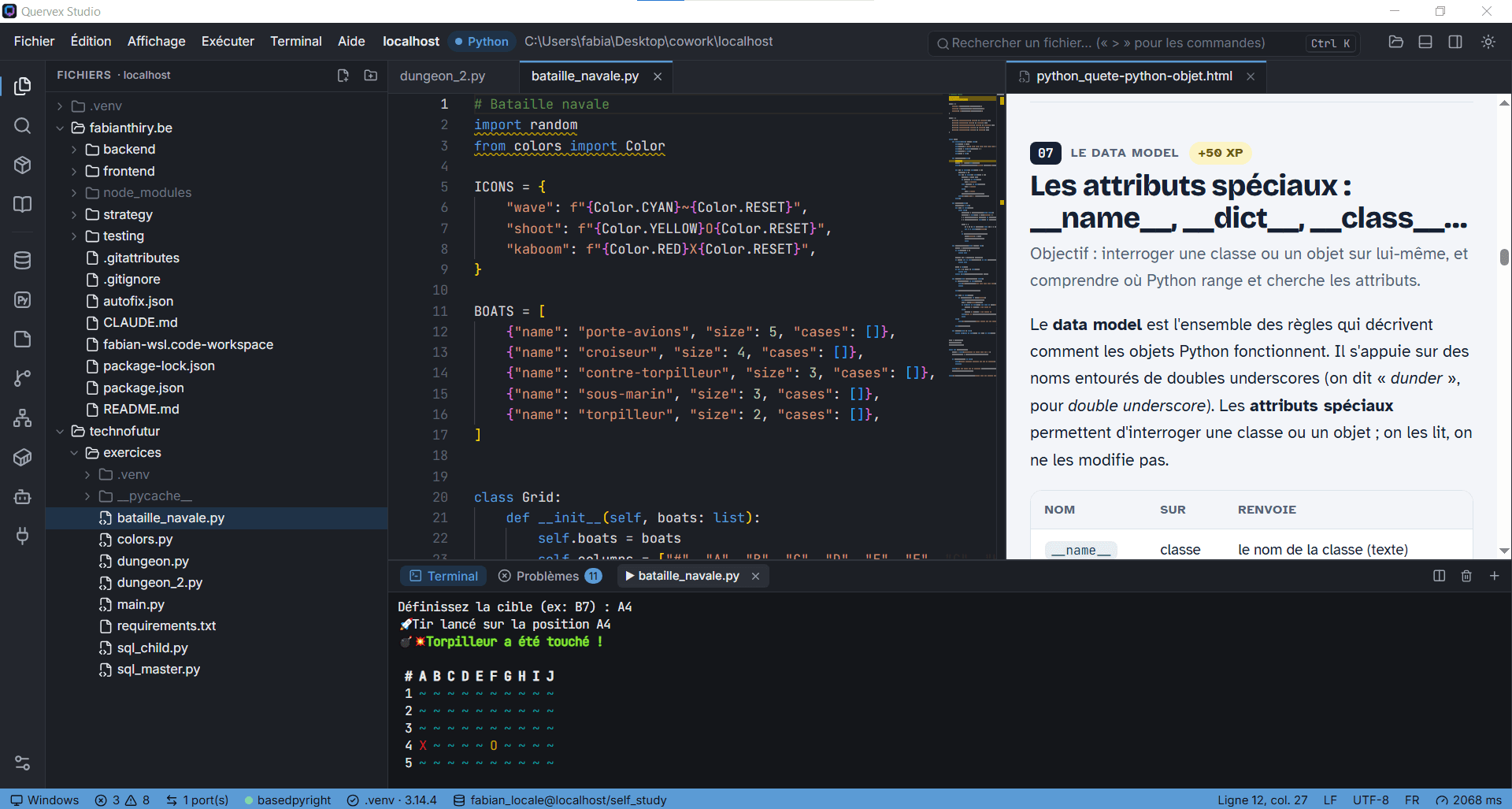
Task: Open colors.py in file tree
Action: click(x=144, y=540)
